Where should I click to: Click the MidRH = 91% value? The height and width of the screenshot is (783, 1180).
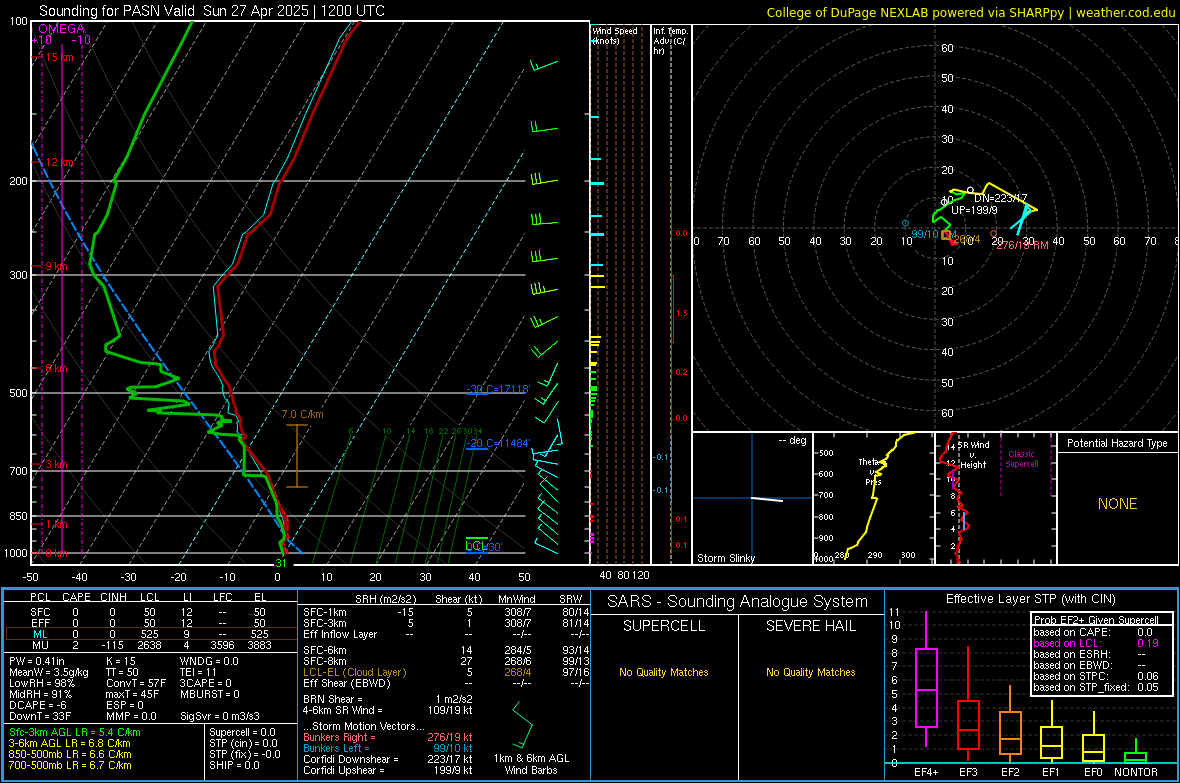click(x=41, y=694)
